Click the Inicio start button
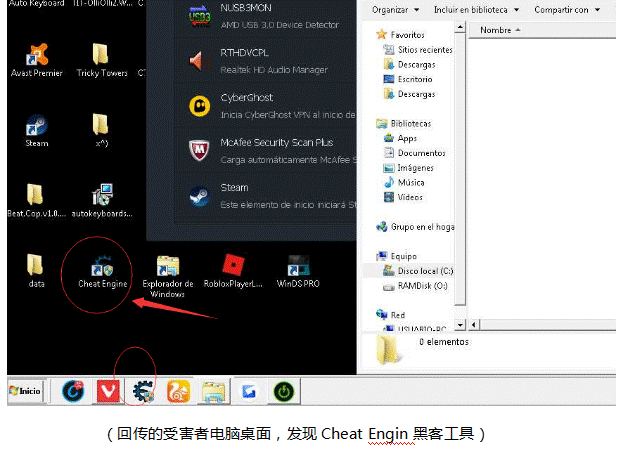623x456 pixels. click(x=25, y=391)
